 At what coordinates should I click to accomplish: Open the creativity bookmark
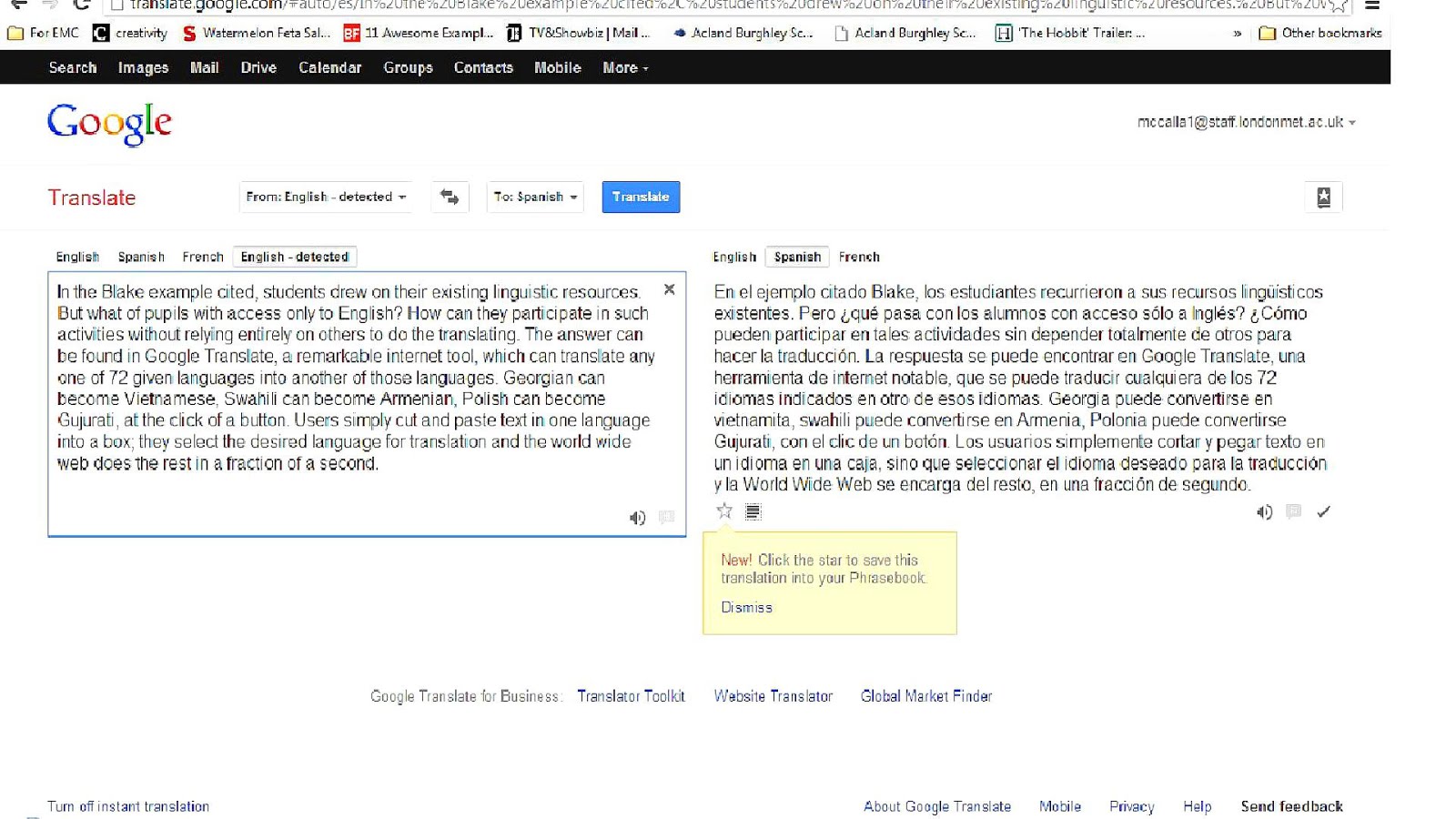(x=130, y=33)
